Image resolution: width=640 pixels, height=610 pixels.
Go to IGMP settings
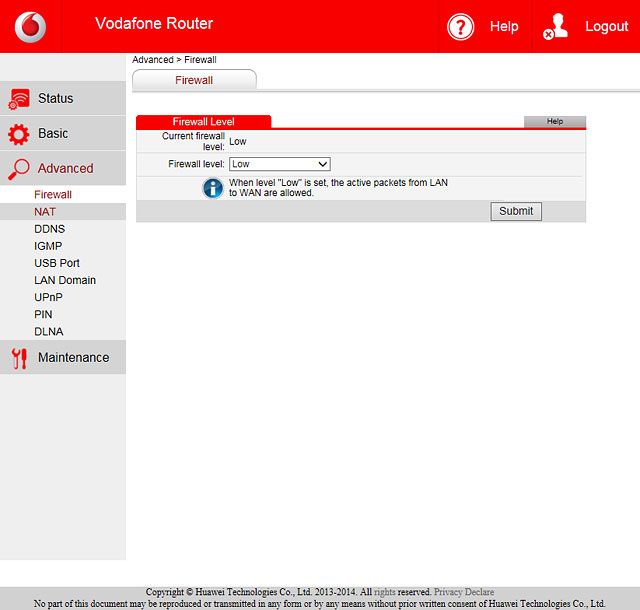click(48, 246)
